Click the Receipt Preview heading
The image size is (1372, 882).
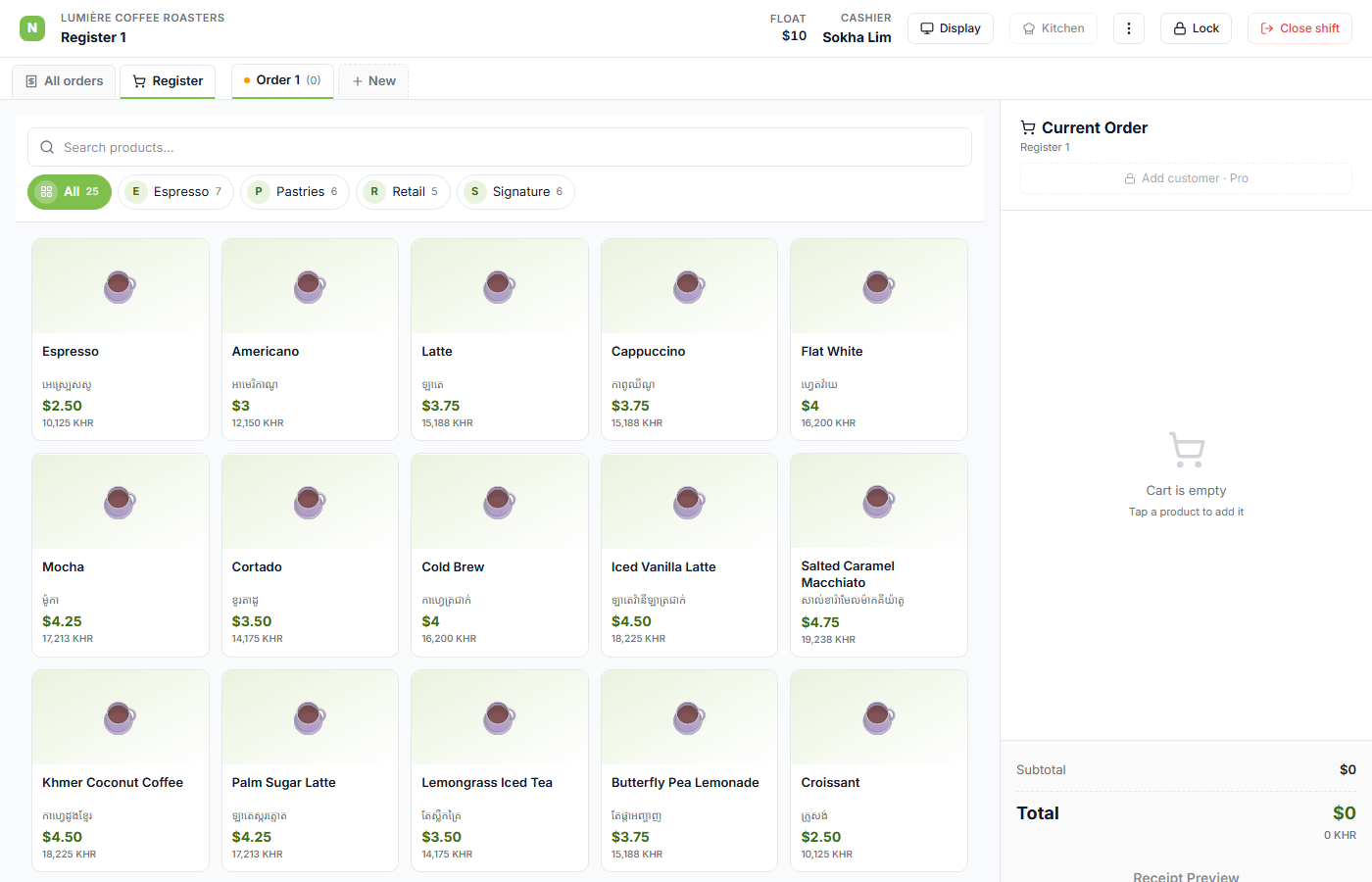pyautogui.click(x=1186, y=876)
